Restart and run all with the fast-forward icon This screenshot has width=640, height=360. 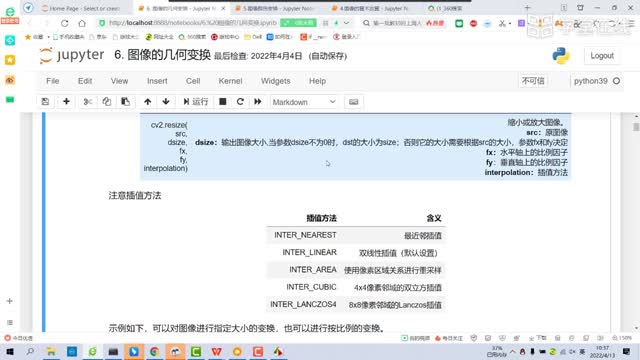pos(258,102)
